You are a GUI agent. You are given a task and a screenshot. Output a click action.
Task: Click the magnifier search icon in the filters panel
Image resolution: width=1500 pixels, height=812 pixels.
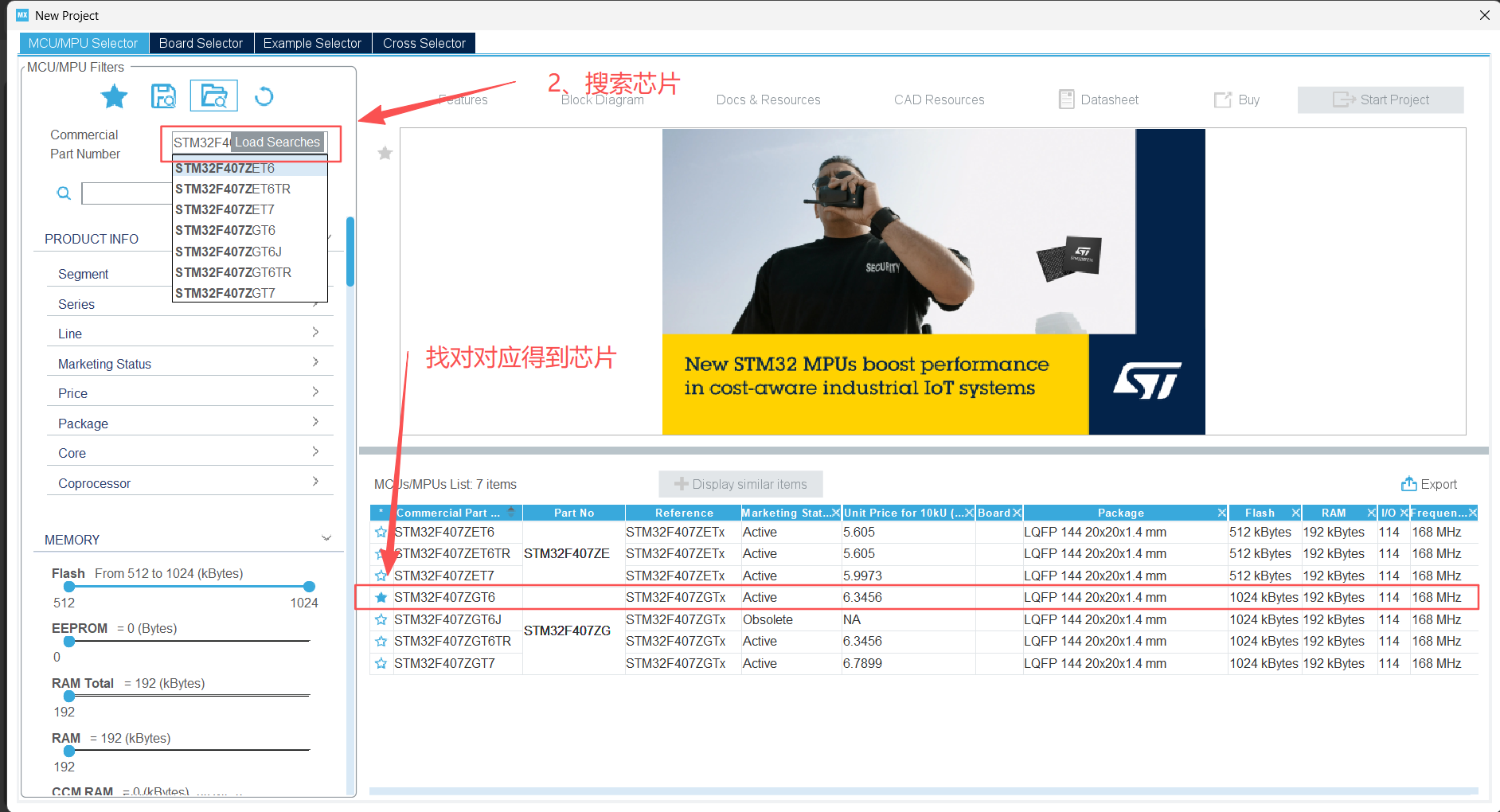click(64, 193)
